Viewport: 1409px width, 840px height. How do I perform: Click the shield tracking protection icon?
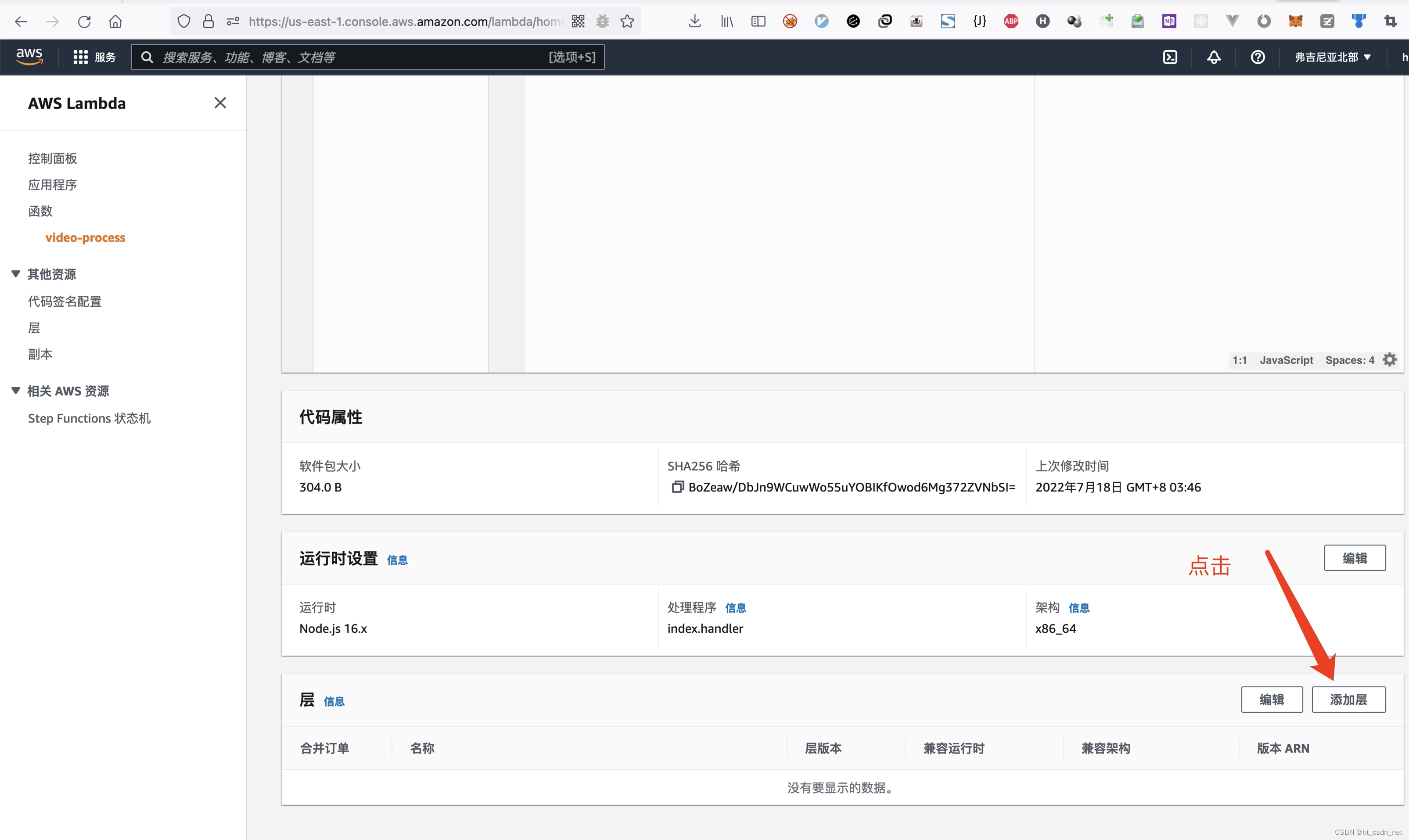183,22
